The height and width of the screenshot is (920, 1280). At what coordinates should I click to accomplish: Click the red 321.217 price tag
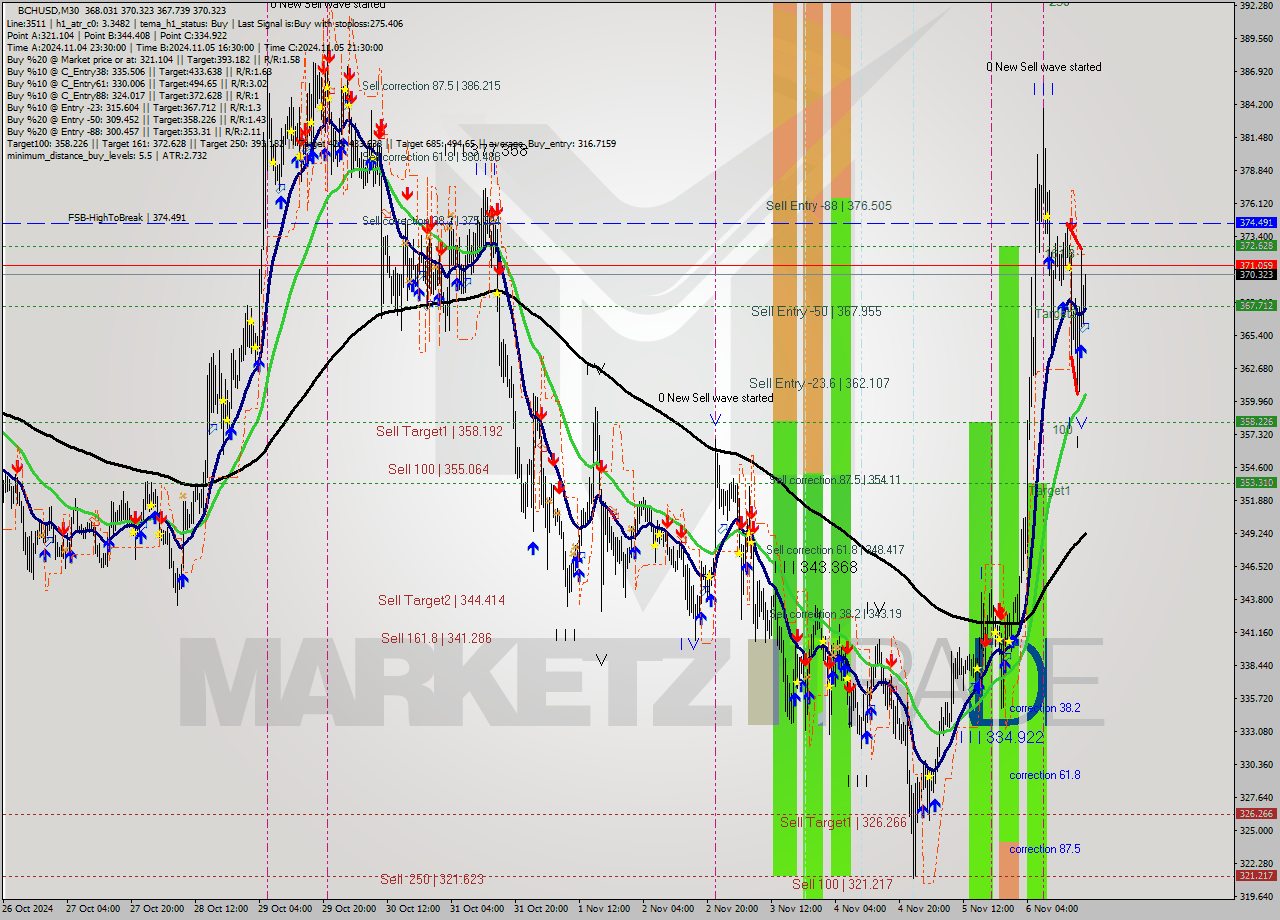tap(1256, 876)
